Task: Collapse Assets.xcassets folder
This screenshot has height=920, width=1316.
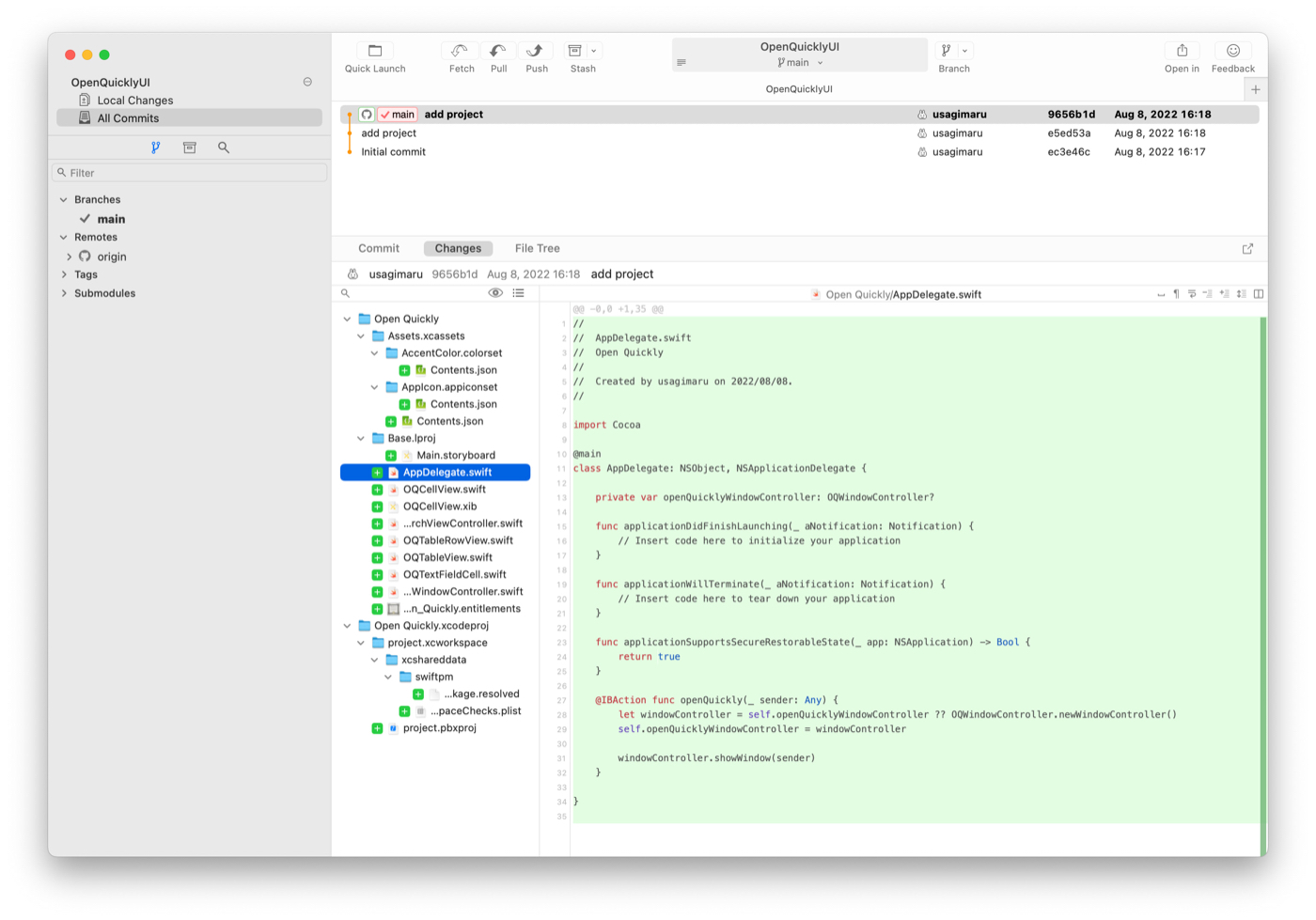Action: click(361, 336)
